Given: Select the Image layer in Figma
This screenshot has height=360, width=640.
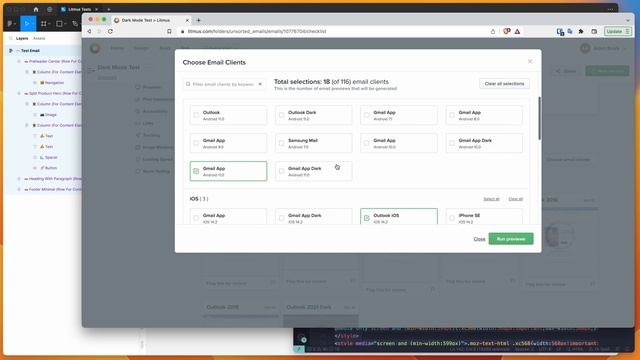Looking at the screenshot, I should point(48,115).
